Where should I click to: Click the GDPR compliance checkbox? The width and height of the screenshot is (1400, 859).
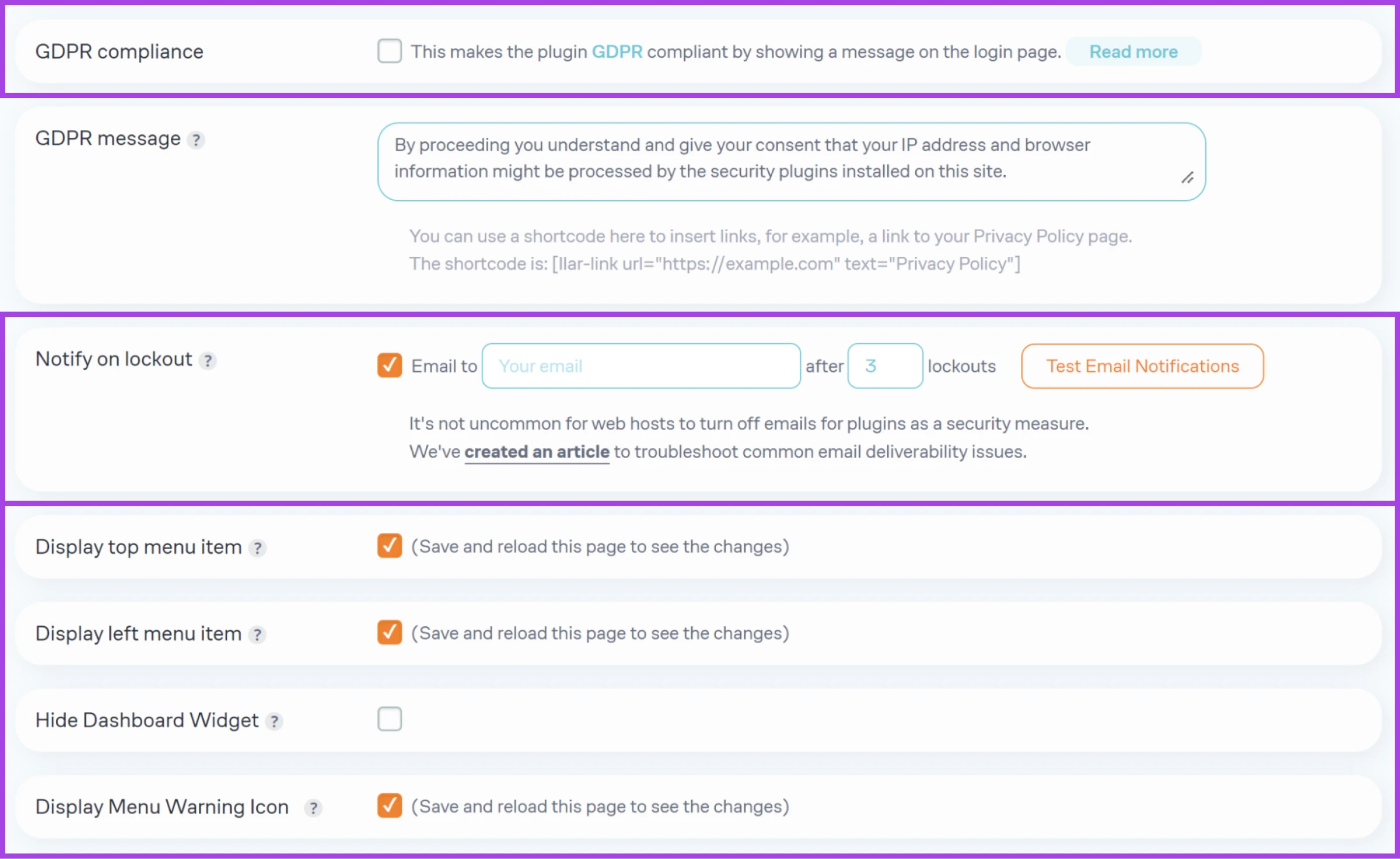pos(389,51)
